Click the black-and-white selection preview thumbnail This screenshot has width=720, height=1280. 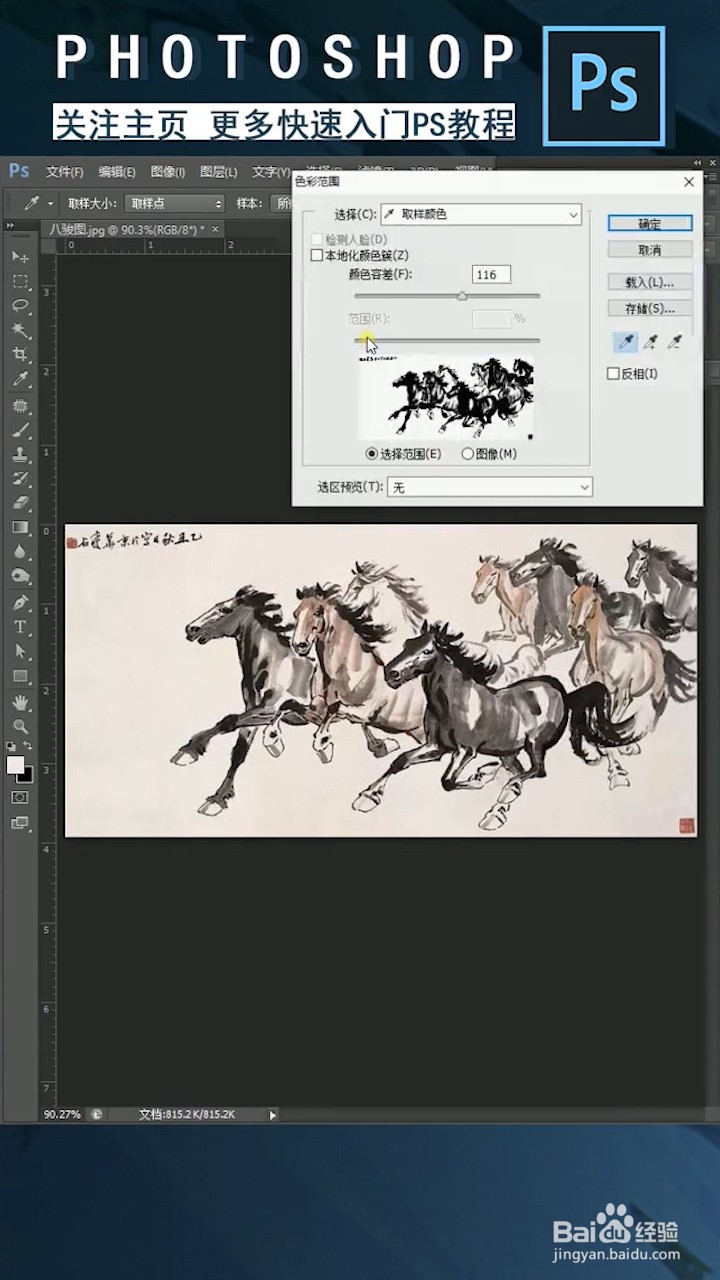coord(446,398)
